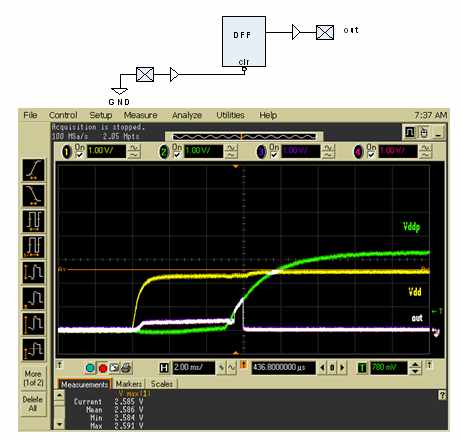Toggle channel 2 On checkbox
Screen dimensions: 461x441
[177, 155]
